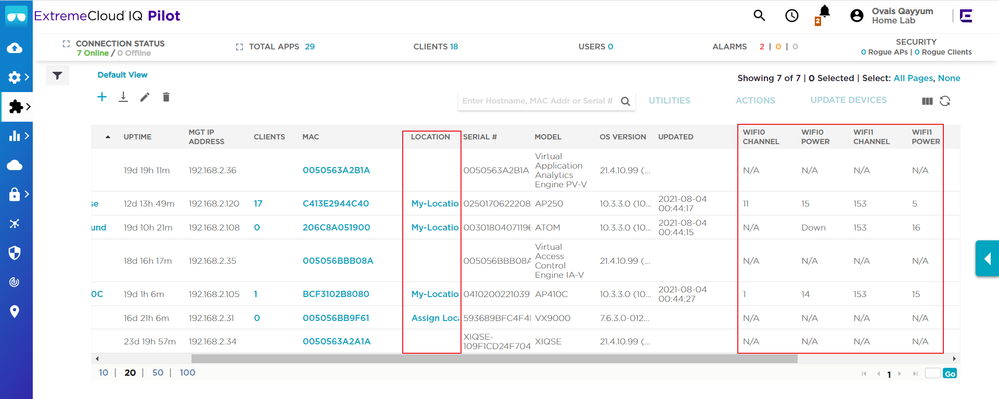999x399 pixels.
Task: Show 10 rows per page
Action: pos(103,373)
